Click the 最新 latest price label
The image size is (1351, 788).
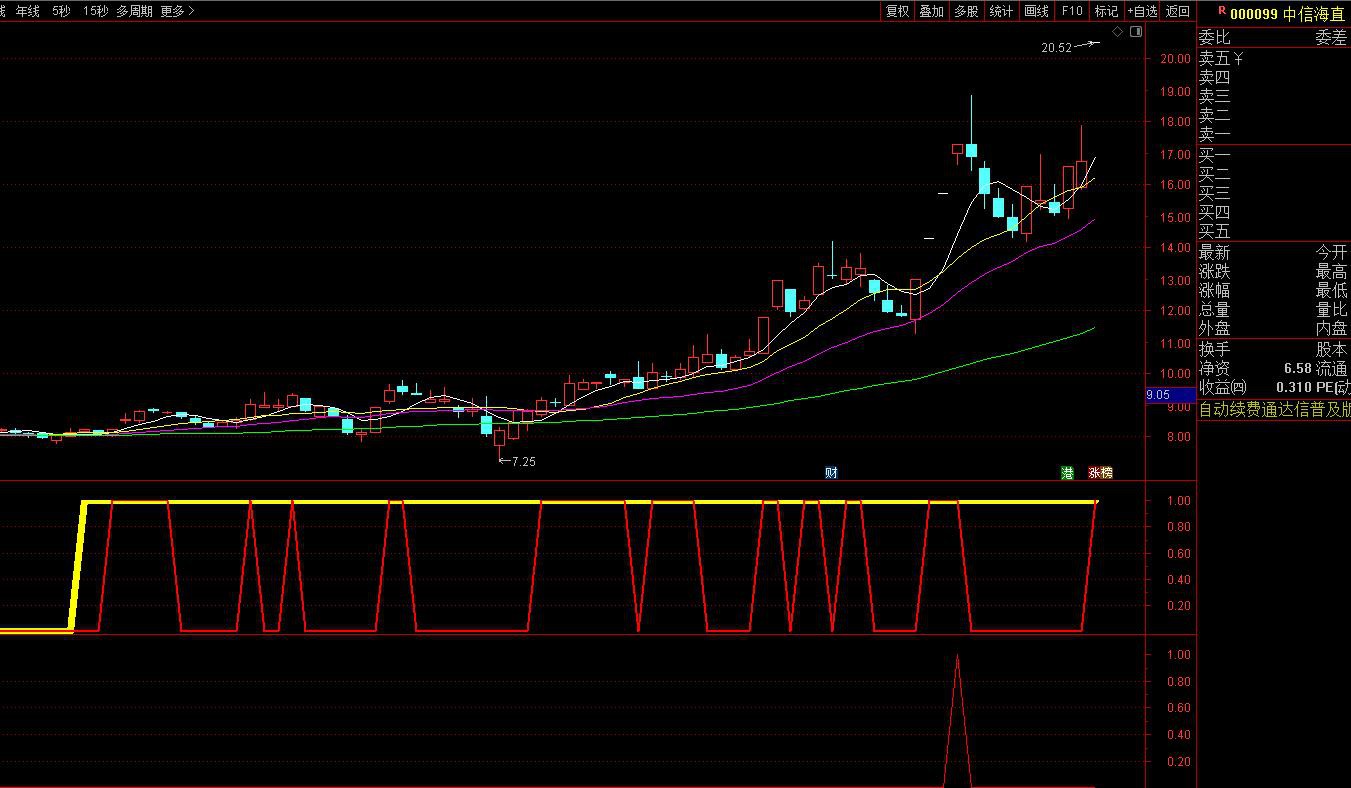pos(1215,253)
